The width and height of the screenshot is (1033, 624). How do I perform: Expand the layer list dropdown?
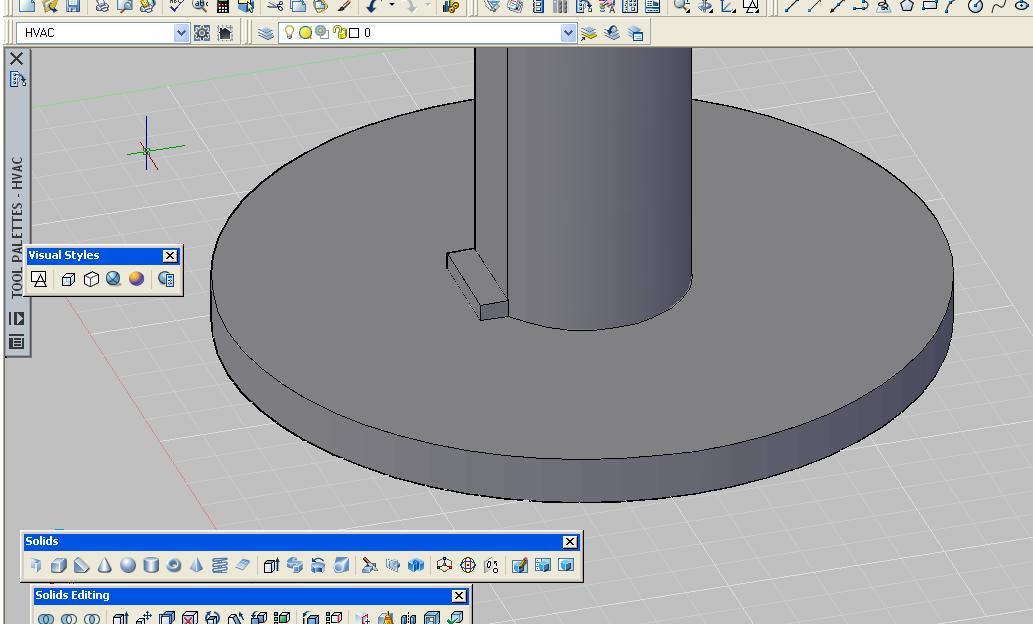point(569,33)
